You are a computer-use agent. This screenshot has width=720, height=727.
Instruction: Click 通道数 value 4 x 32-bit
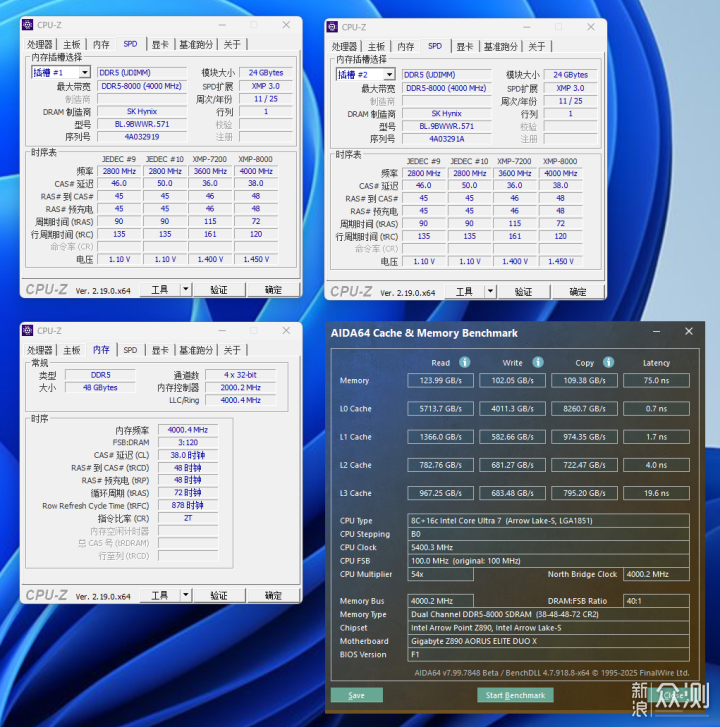(240, 375)
